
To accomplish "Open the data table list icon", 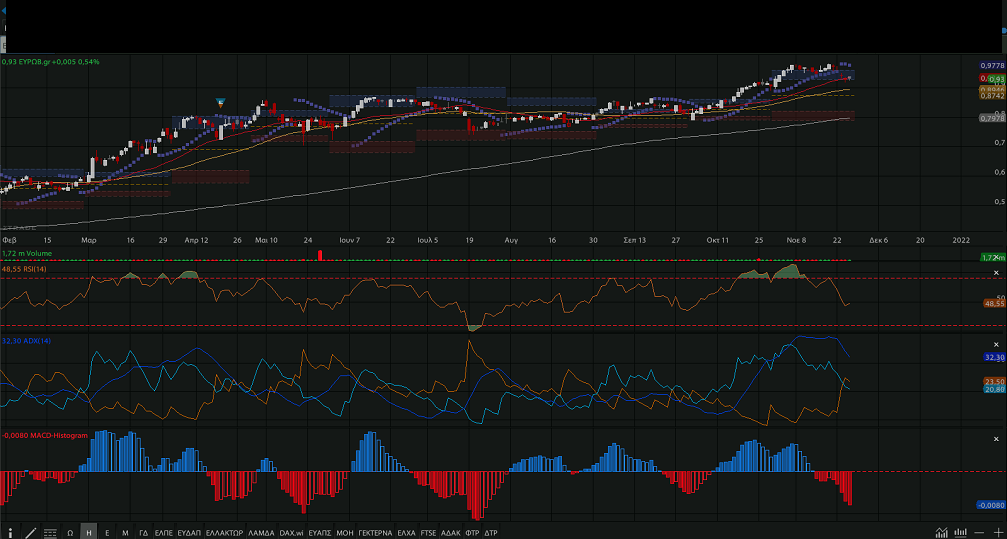I will coord(50,532).
